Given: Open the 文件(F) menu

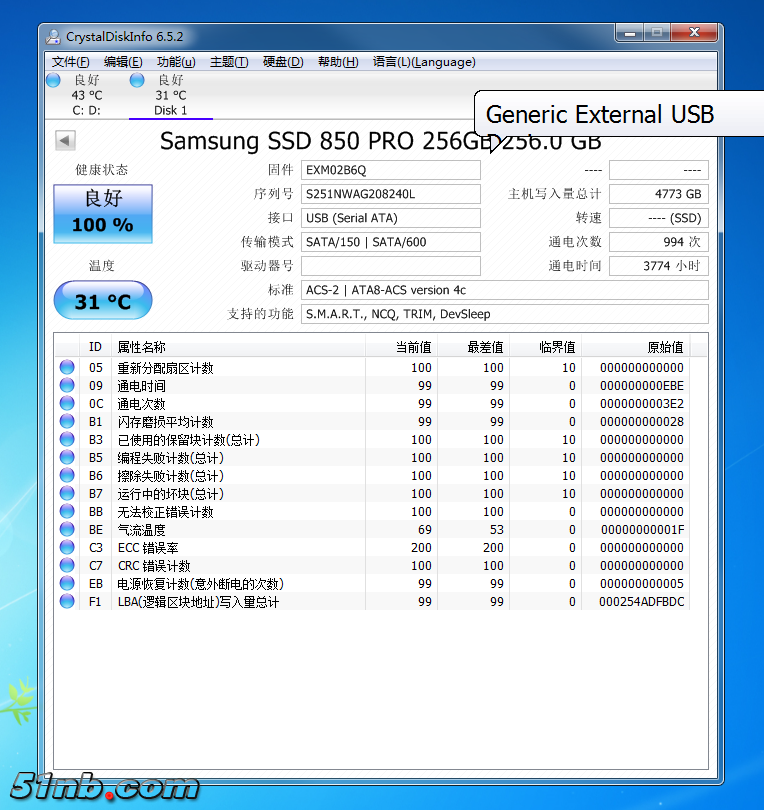Looking at the screenshot, I should [70, 62].
